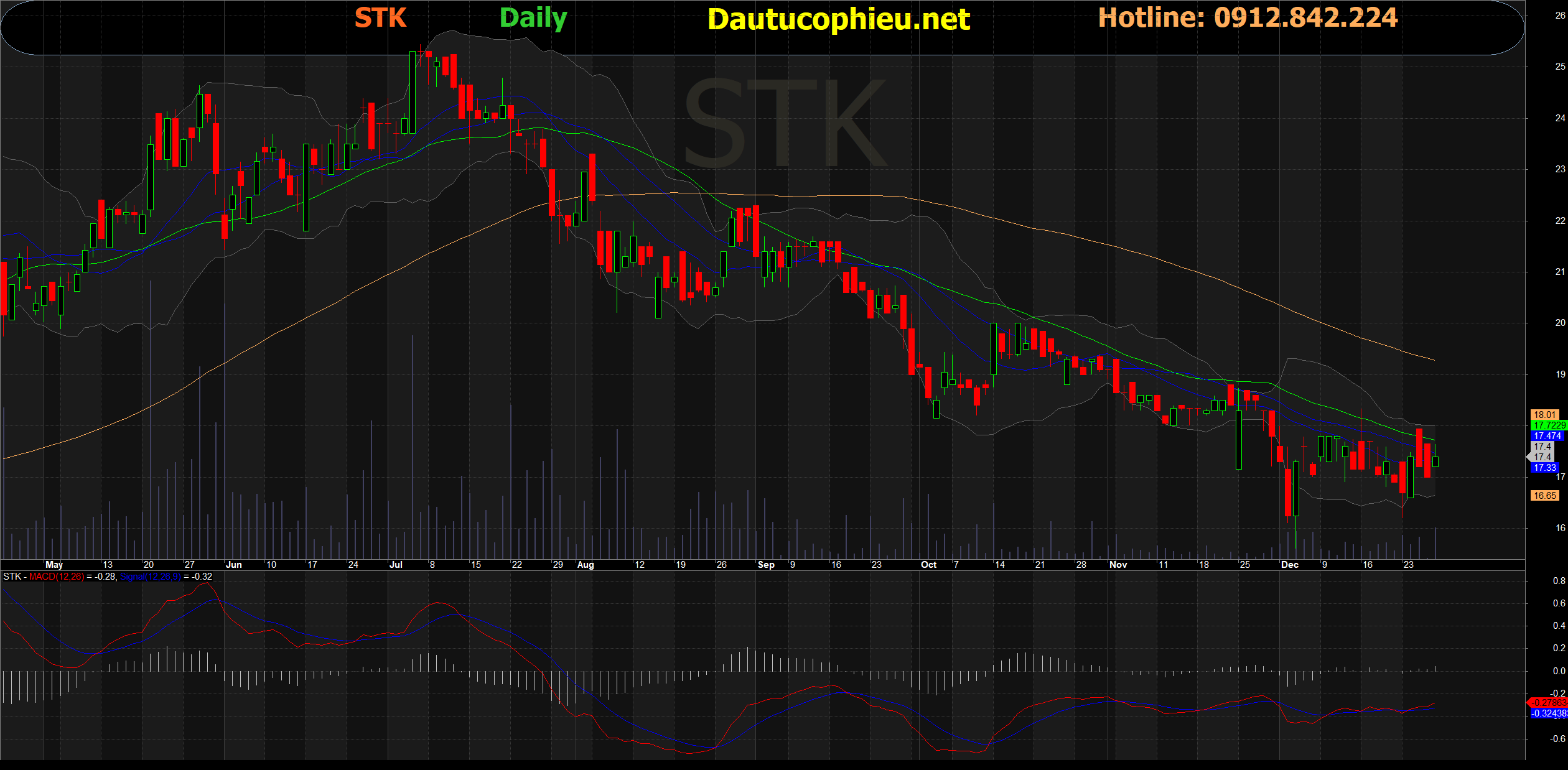This screenshot has width=1568, height=770.
Task: Click the Hotline 0912.842.224 text
Action: pyautogui.click(x=1248, y=18)
